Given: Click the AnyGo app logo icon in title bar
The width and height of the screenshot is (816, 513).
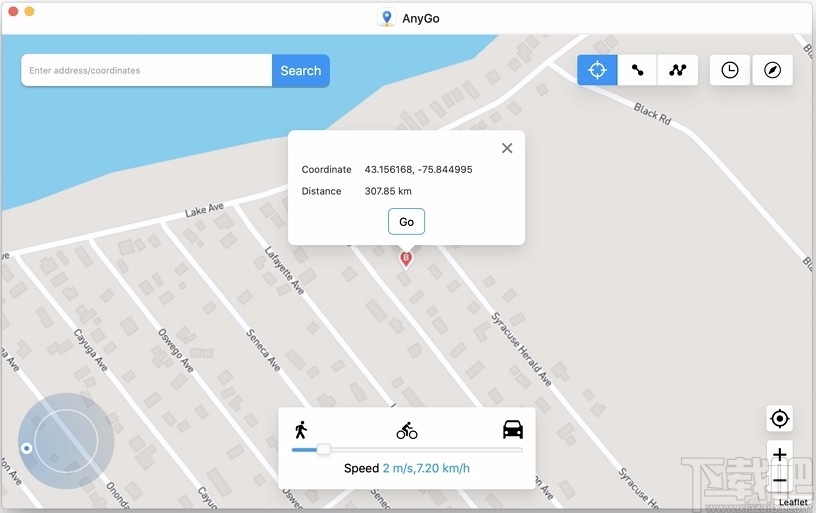Looking at the screenshot, I should pyautogui.click(x=387, y=18).
